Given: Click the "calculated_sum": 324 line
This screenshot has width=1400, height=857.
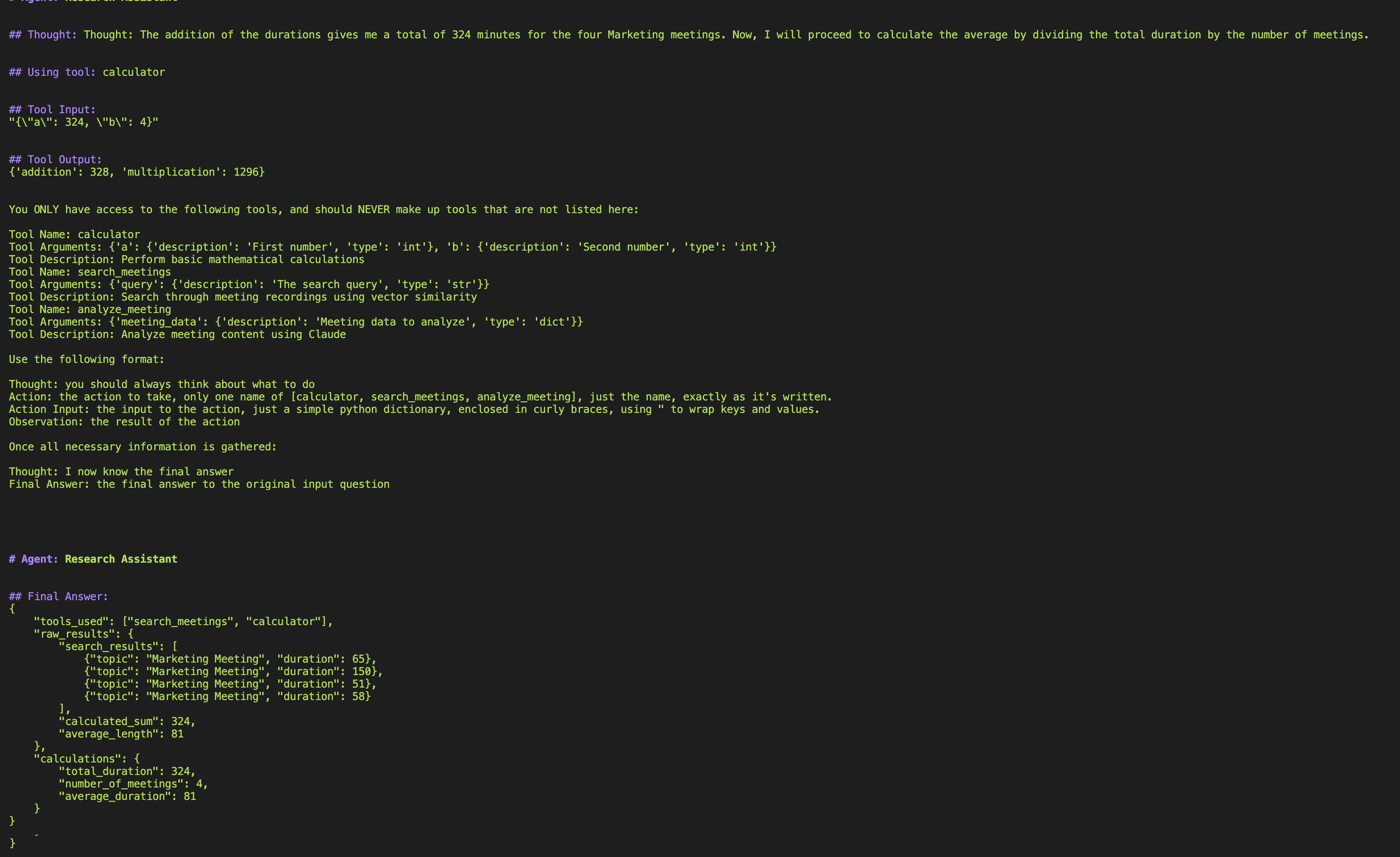Looking at the screenshot, I should pyautogui.click(x=127, y=722).
